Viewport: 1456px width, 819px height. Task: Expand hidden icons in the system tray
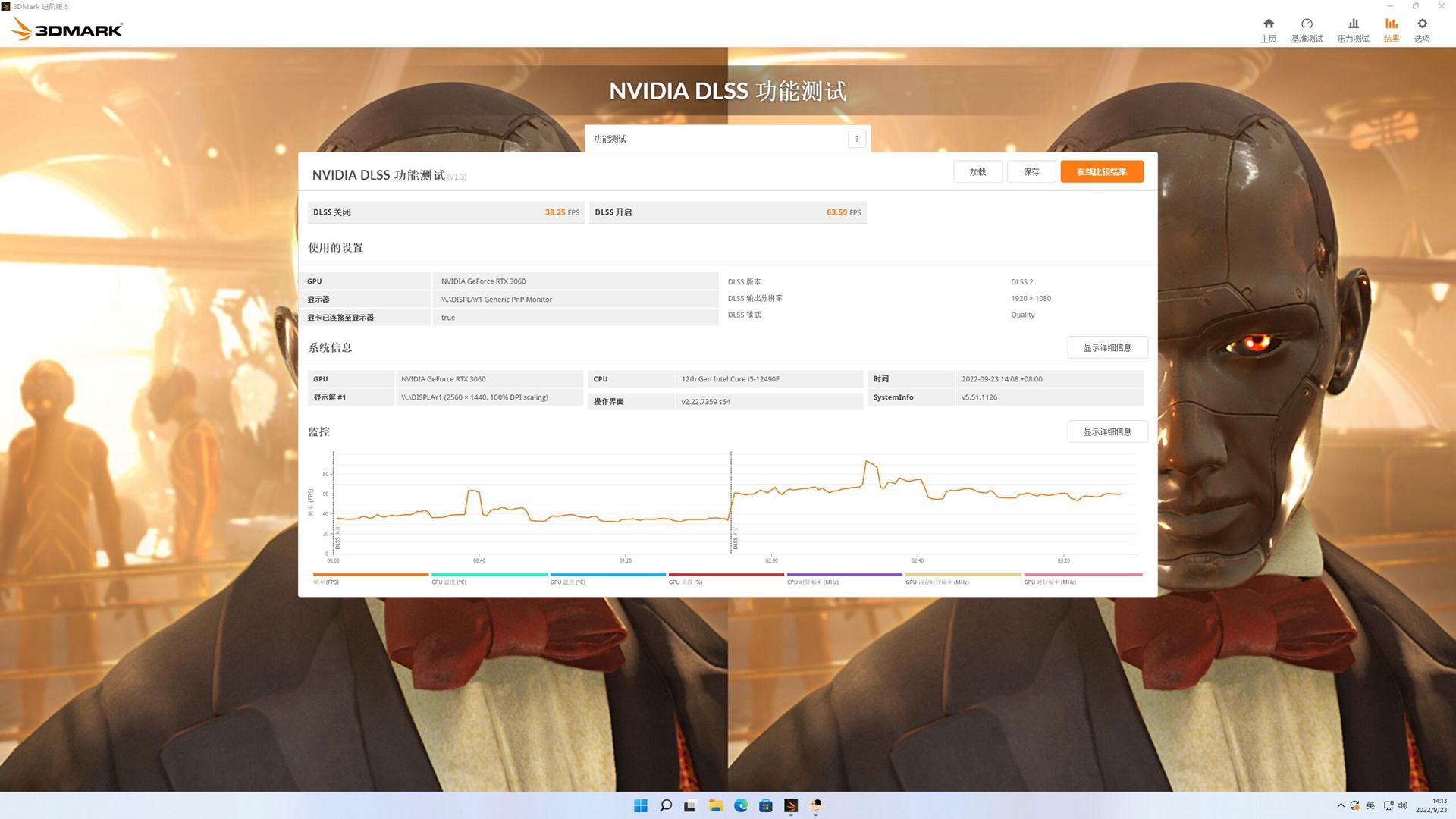1341,805
